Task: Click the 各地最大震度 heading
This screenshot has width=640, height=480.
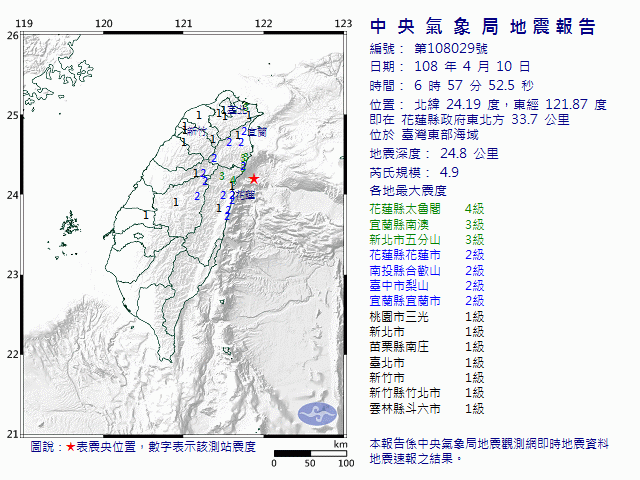Action: (x=407, y=190)
